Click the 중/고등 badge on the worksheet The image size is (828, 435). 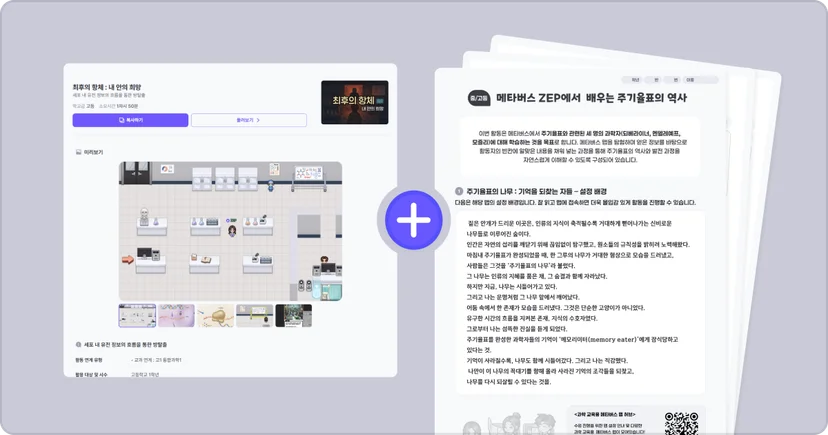pos(479,98)
